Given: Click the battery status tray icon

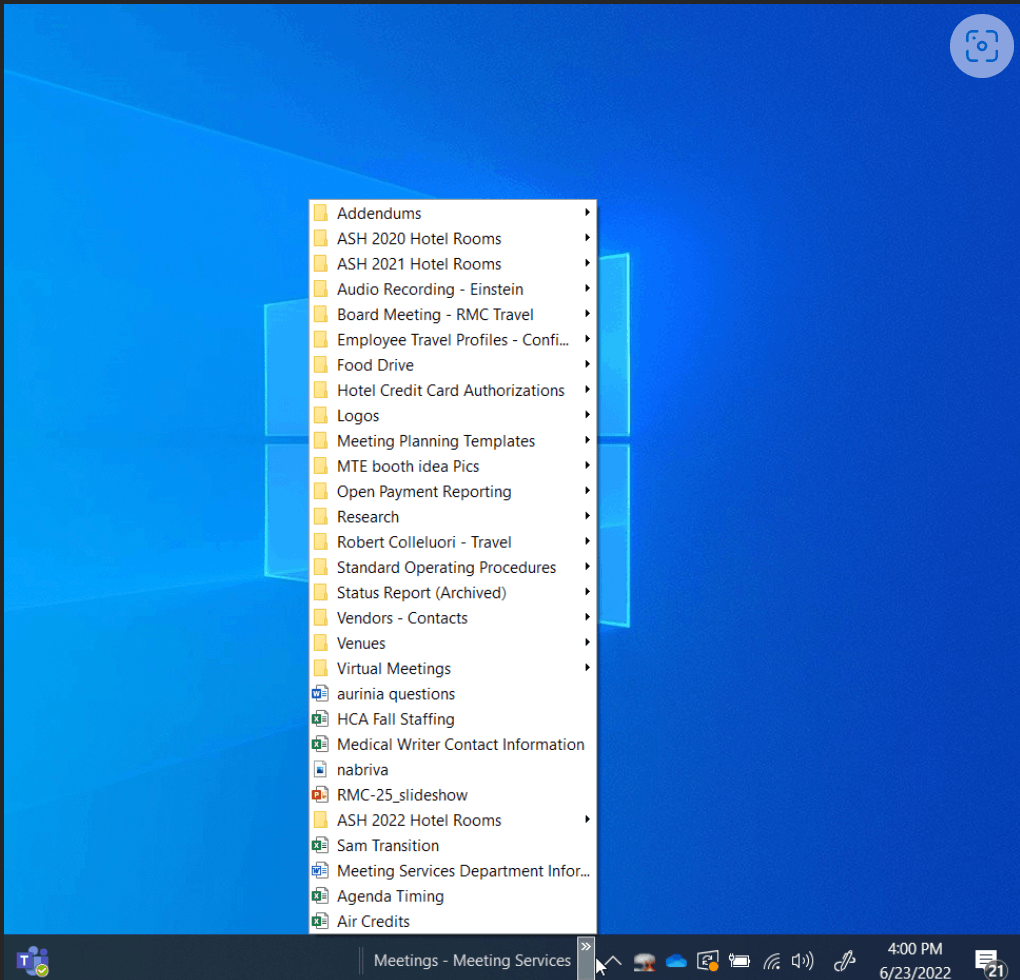Looking at the screenshot, I should [739, 961].
